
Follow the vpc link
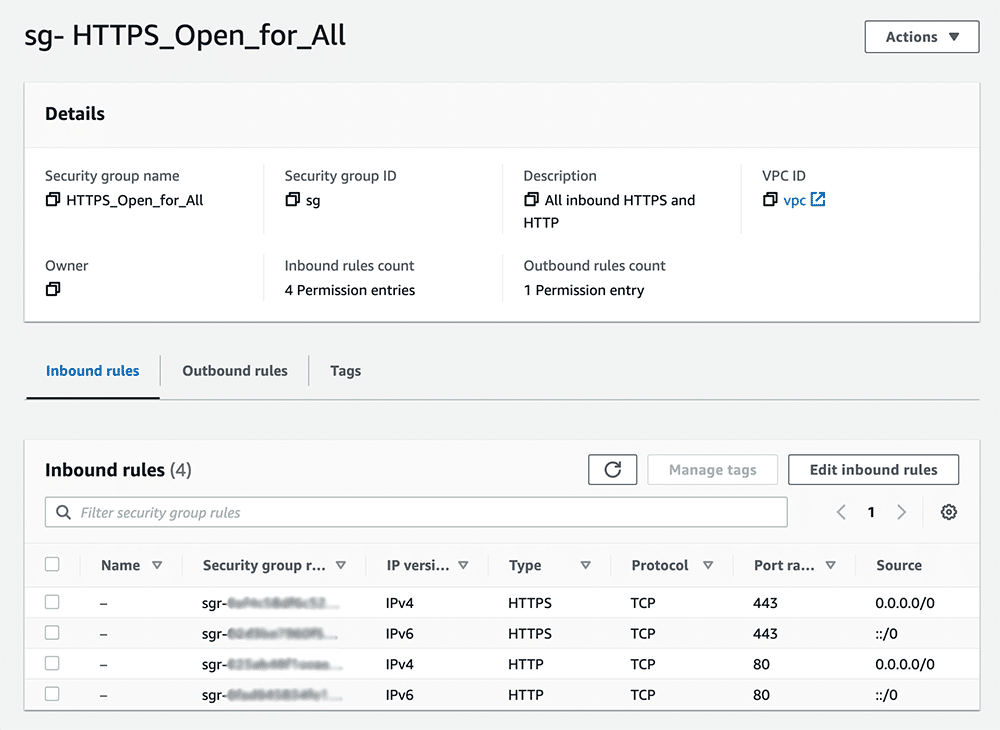pos(794,200)
